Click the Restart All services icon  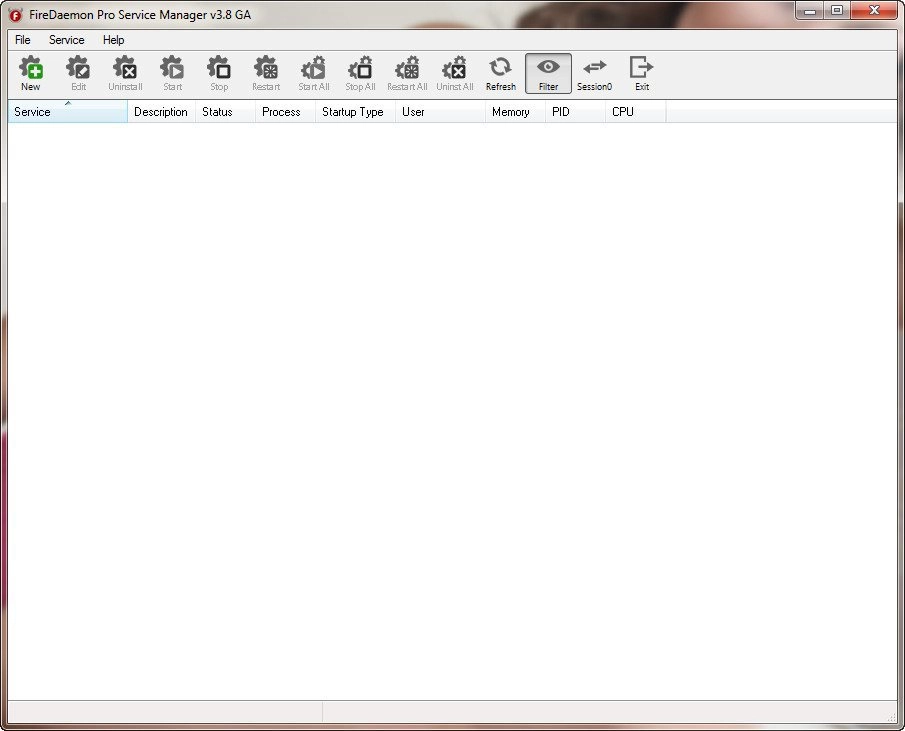tap(407, 73)
